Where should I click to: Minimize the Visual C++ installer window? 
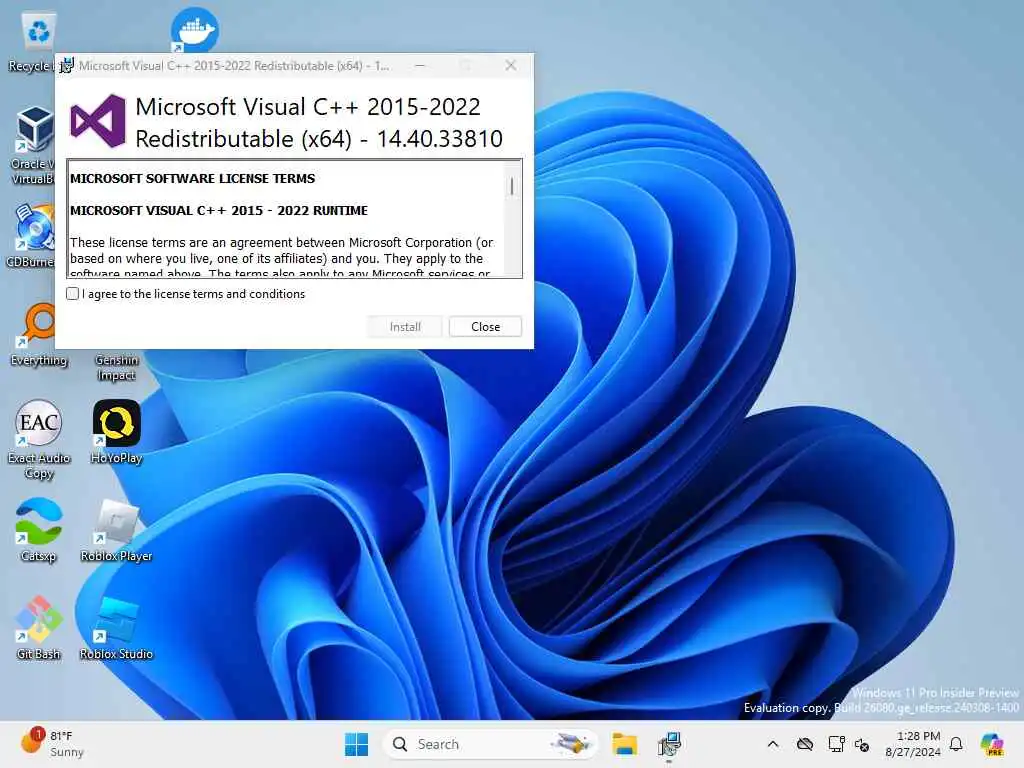pos(420,65)
